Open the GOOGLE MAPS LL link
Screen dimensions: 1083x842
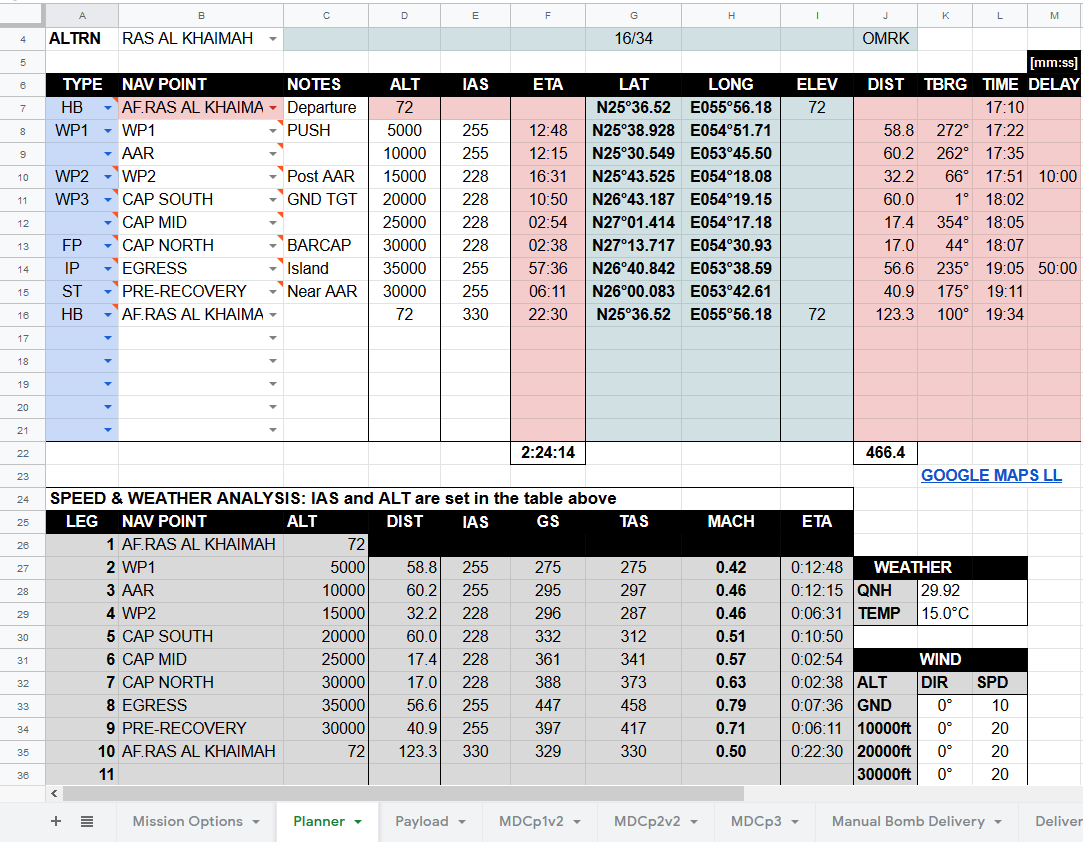click(x=991, y=476)
